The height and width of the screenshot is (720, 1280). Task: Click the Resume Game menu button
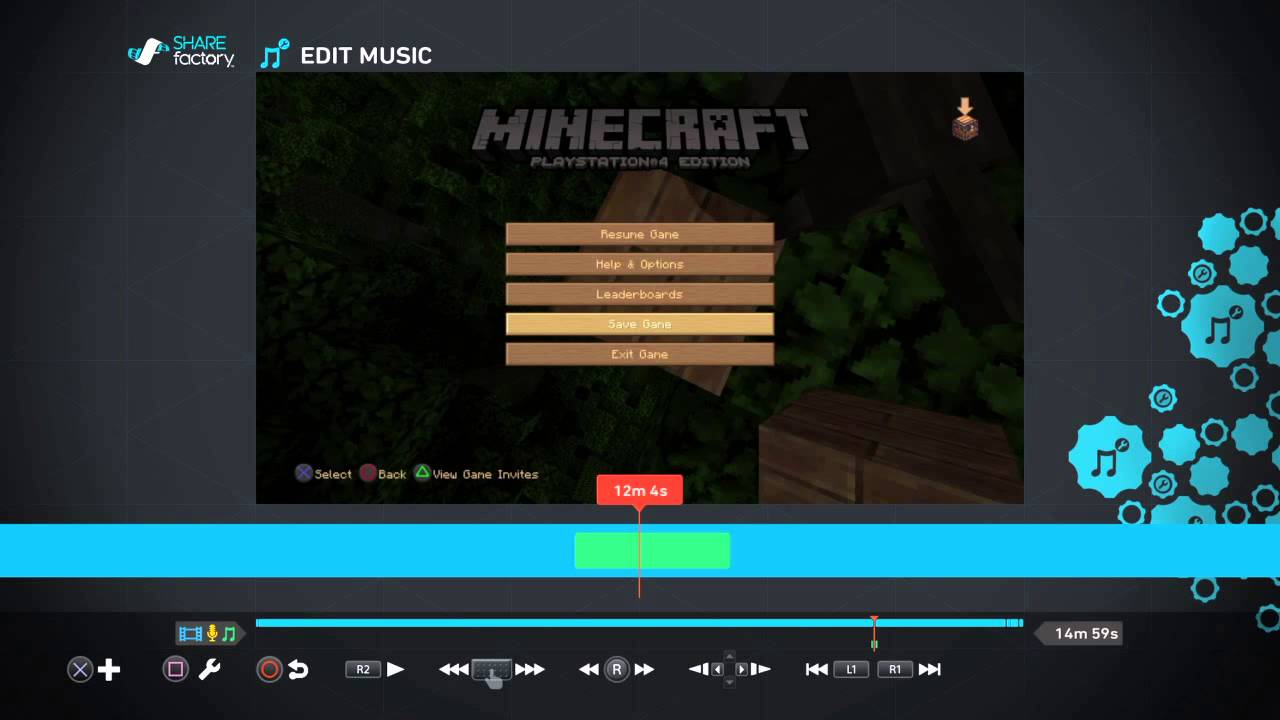(640, 234)
